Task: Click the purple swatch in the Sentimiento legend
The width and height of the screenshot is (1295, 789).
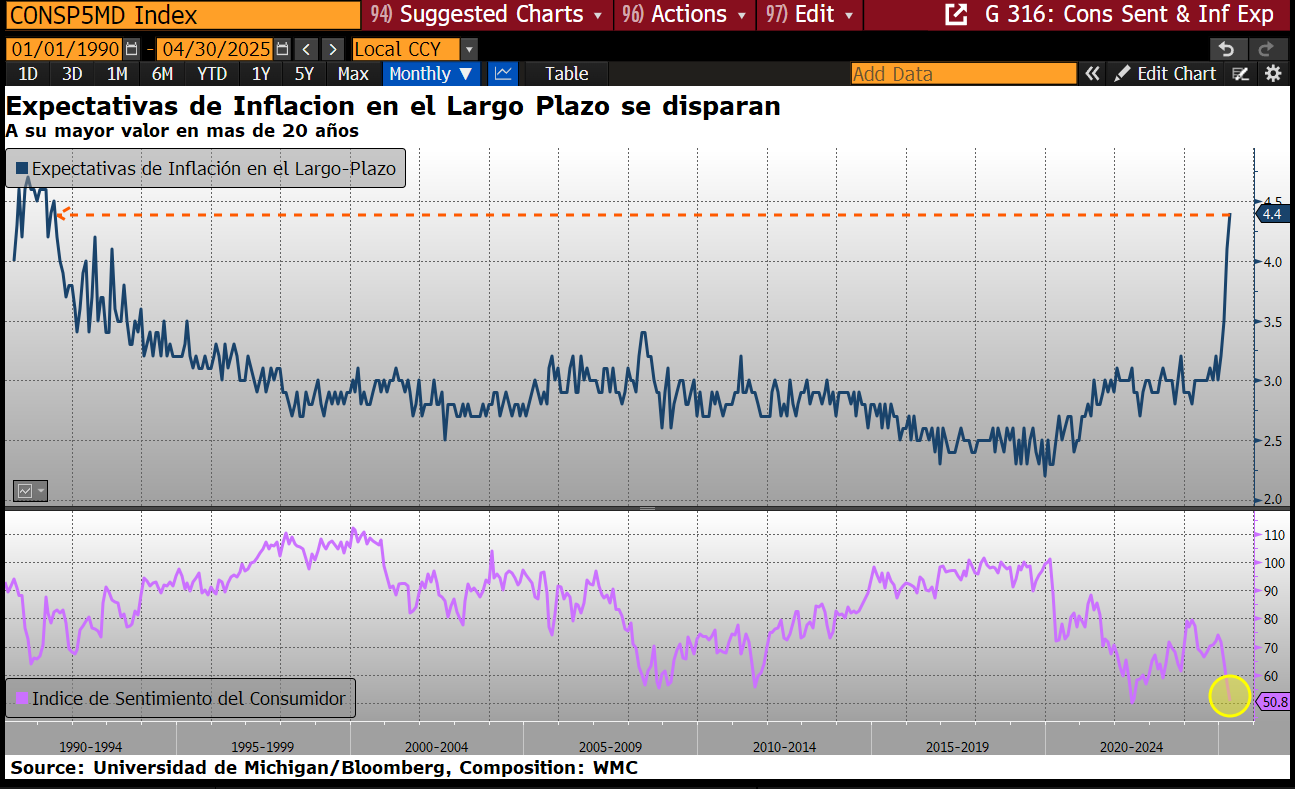Action: click(22, 698)
